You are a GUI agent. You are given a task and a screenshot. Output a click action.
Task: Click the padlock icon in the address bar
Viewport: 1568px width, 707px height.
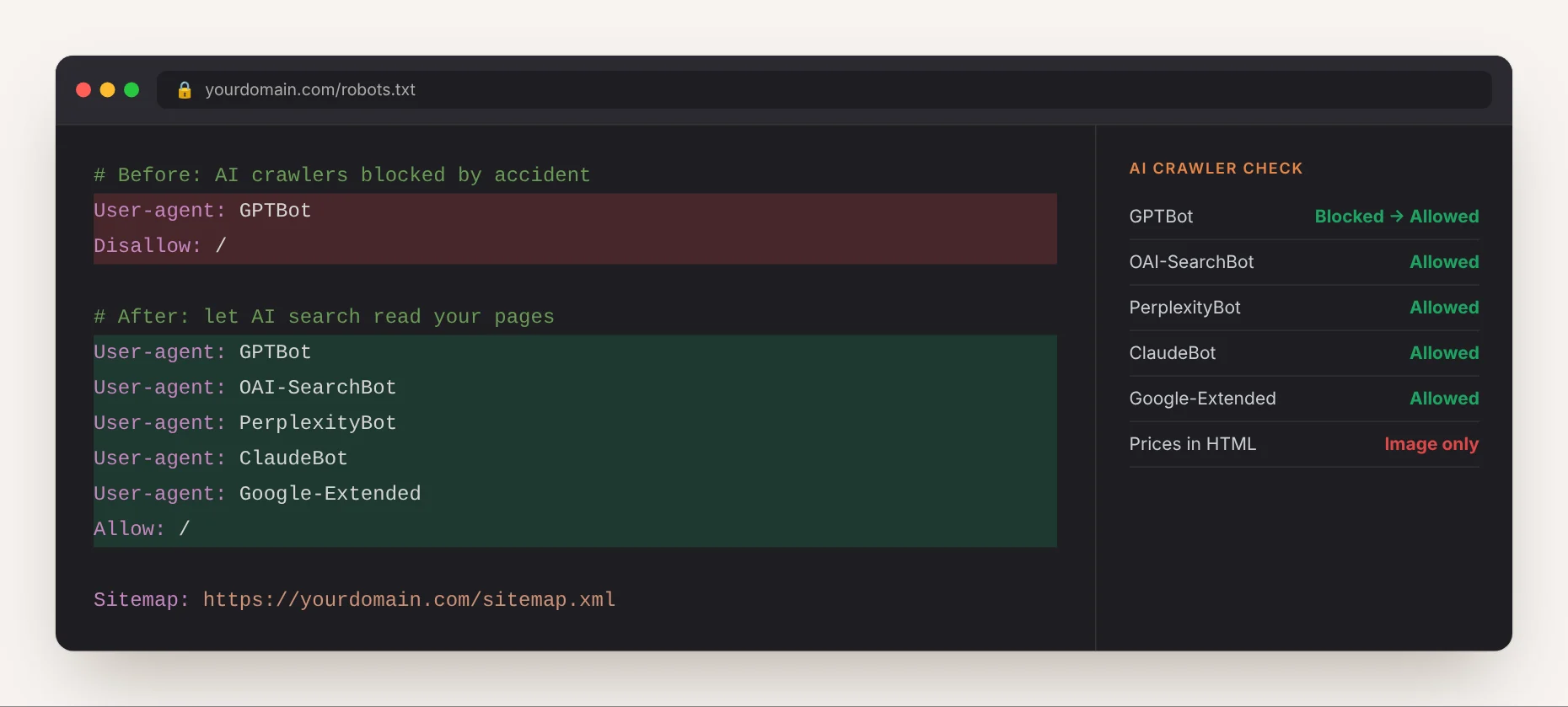click(185, 90)
